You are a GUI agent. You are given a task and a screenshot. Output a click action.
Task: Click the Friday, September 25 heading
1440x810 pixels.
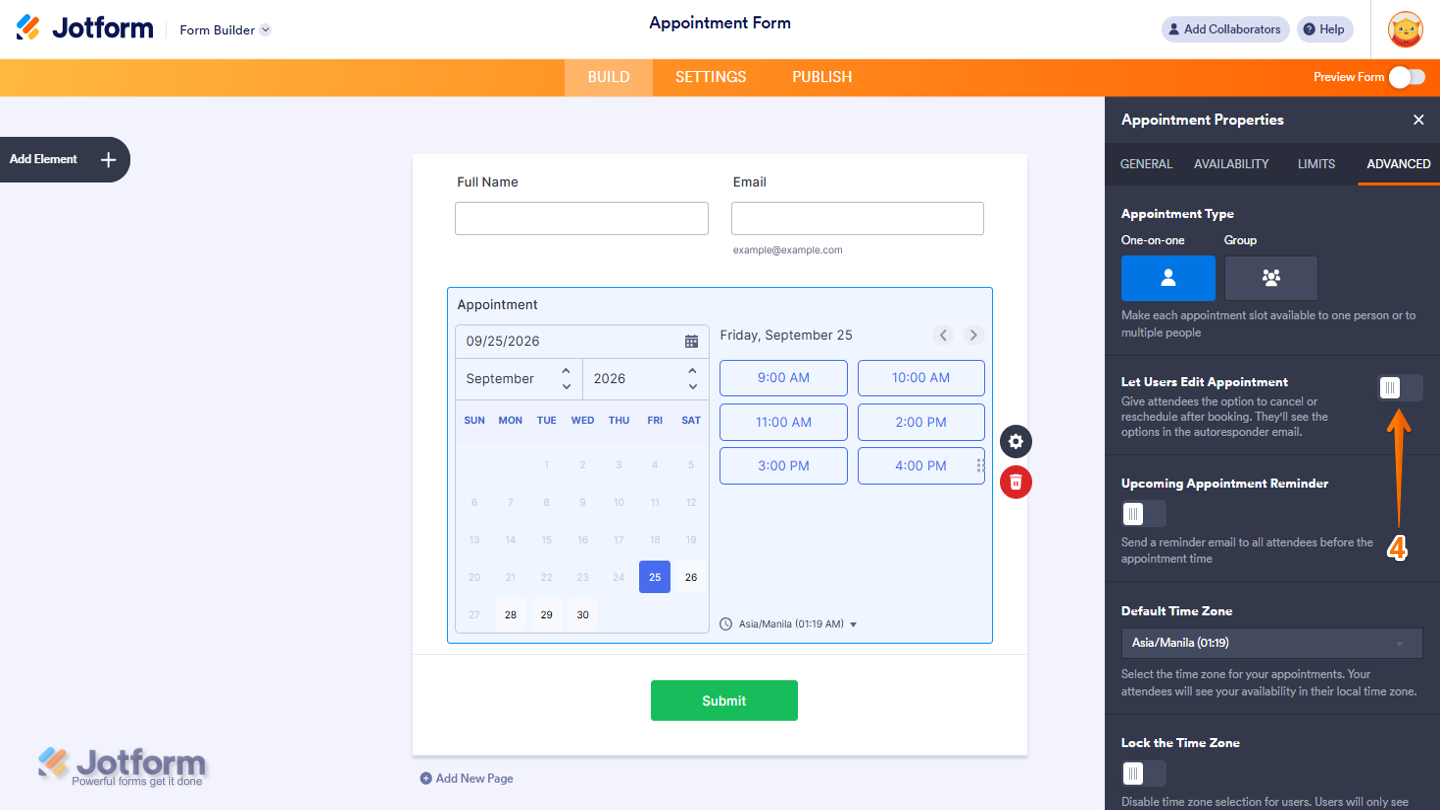(x=786, y=335)
